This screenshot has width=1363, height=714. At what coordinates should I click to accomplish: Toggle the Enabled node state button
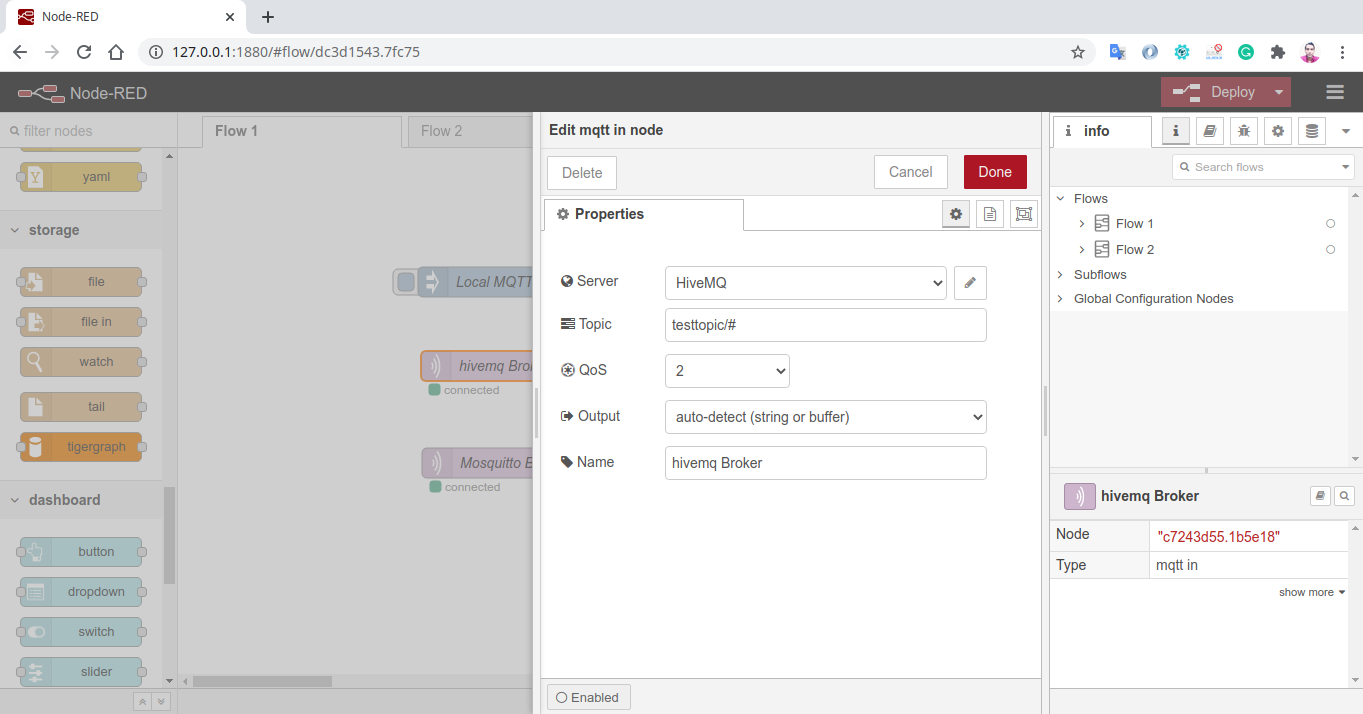(x=588, y=697)
